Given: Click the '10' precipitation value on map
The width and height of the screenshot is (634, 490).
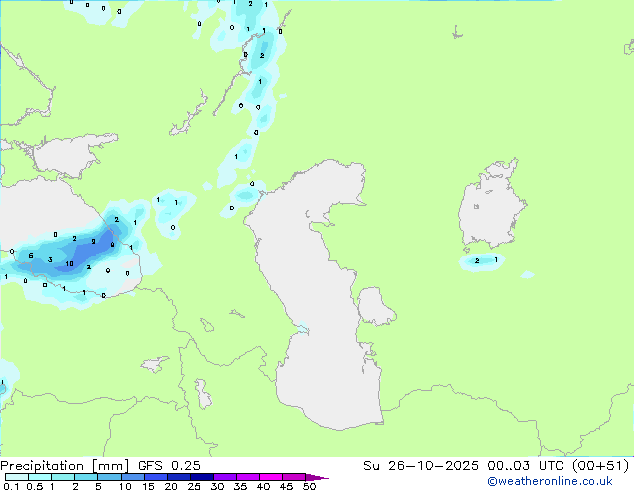Looking at the screenshot, I should click(70, 264).
